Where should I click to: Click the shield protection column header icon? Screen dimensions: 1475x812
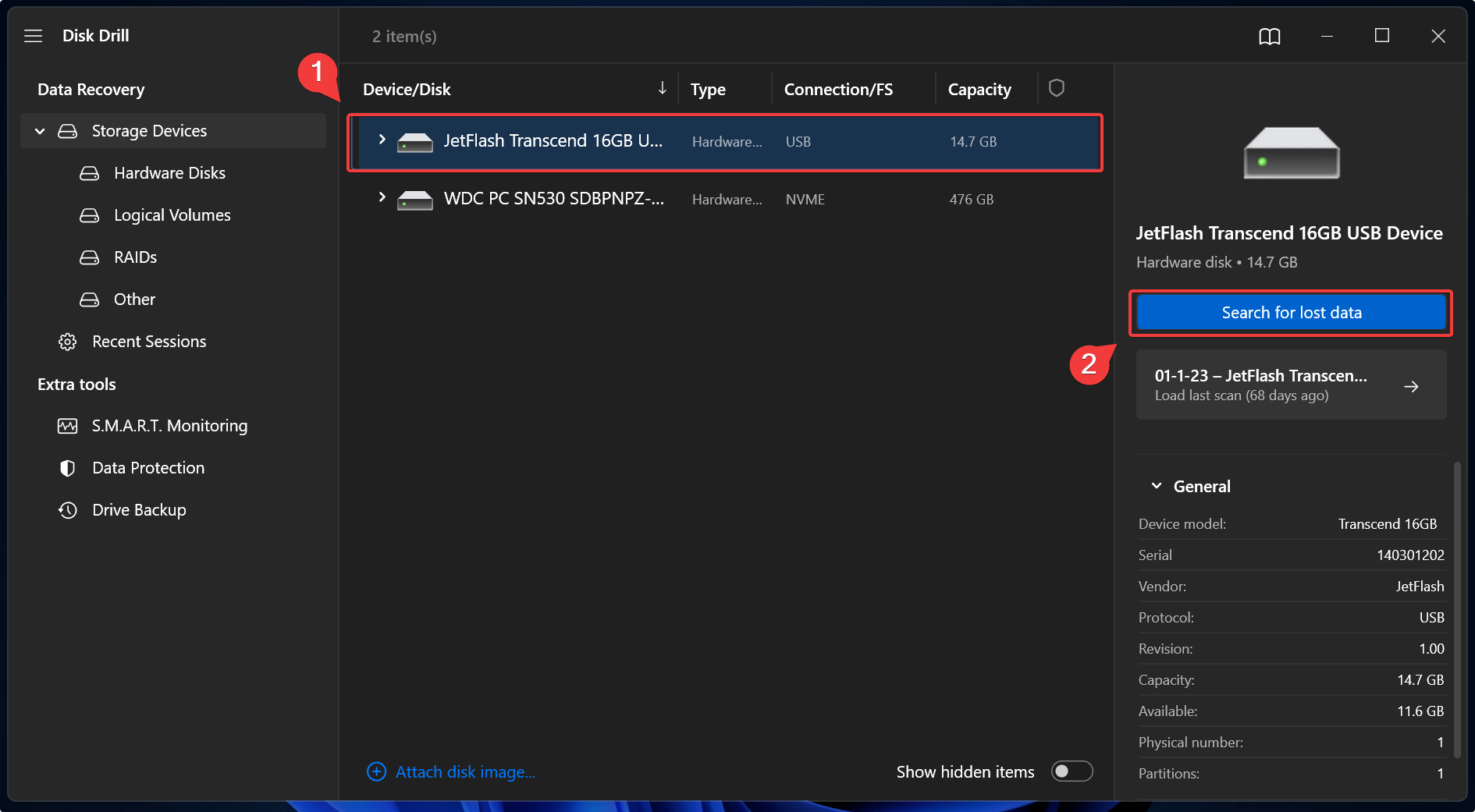click(1057, 88)
